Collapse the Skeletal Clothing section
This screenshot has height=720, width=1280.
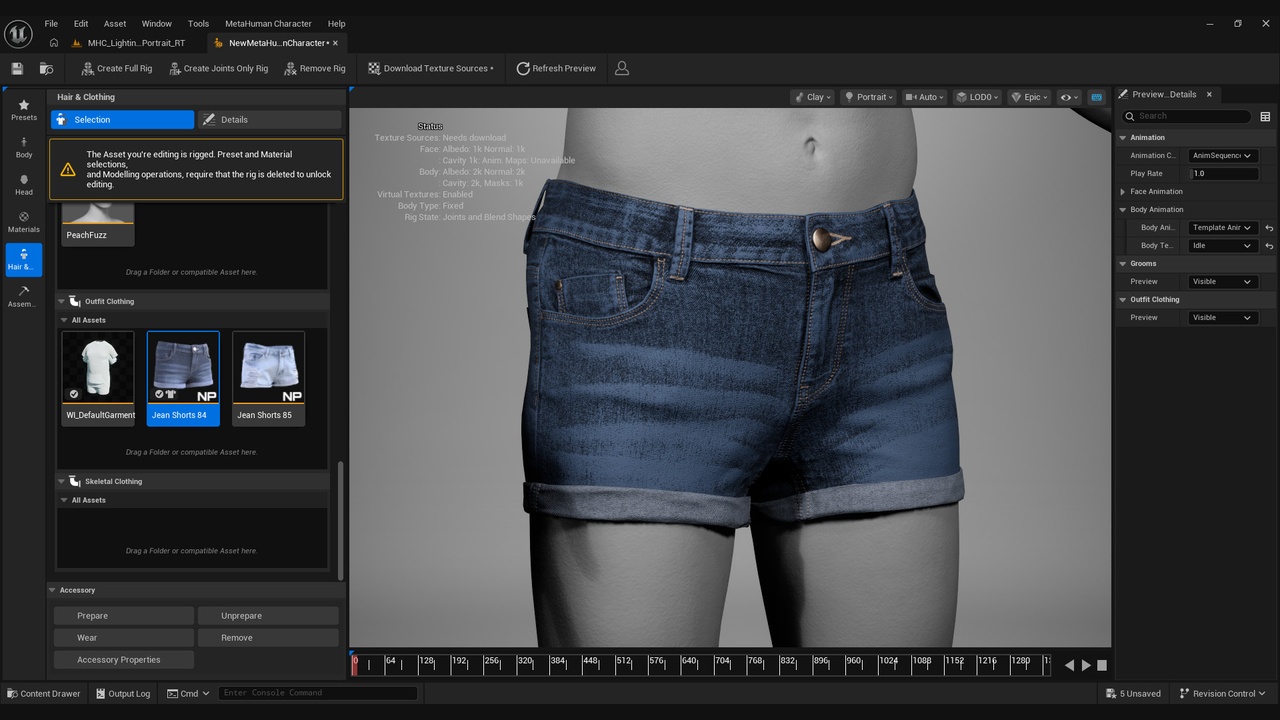(61, 481)
